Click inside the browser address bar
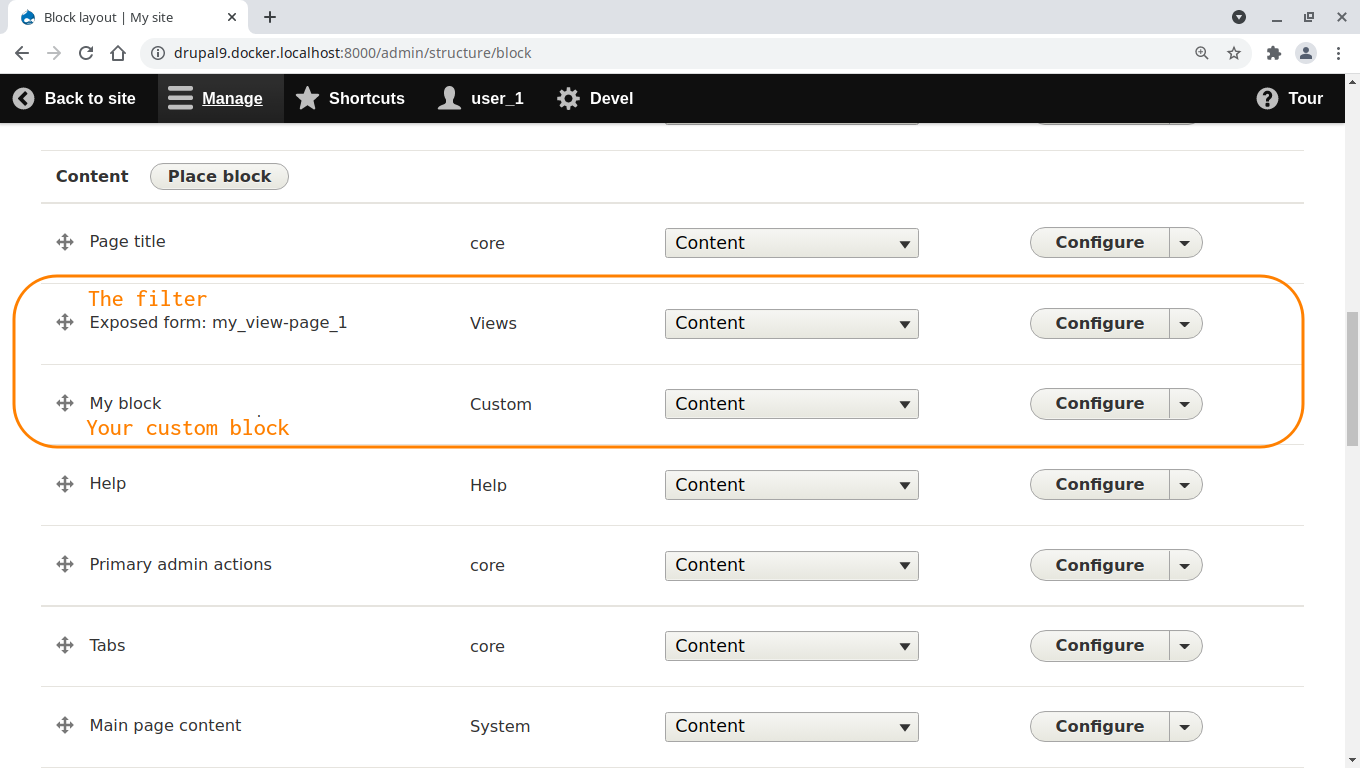Viewport: 1360px width, 768px height. pyautogui.click(x=600, y=53)
